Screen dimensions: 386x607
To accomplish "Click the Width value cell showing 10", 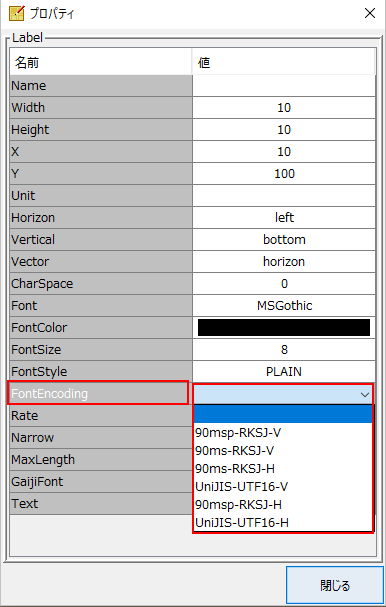I will 284,108.
